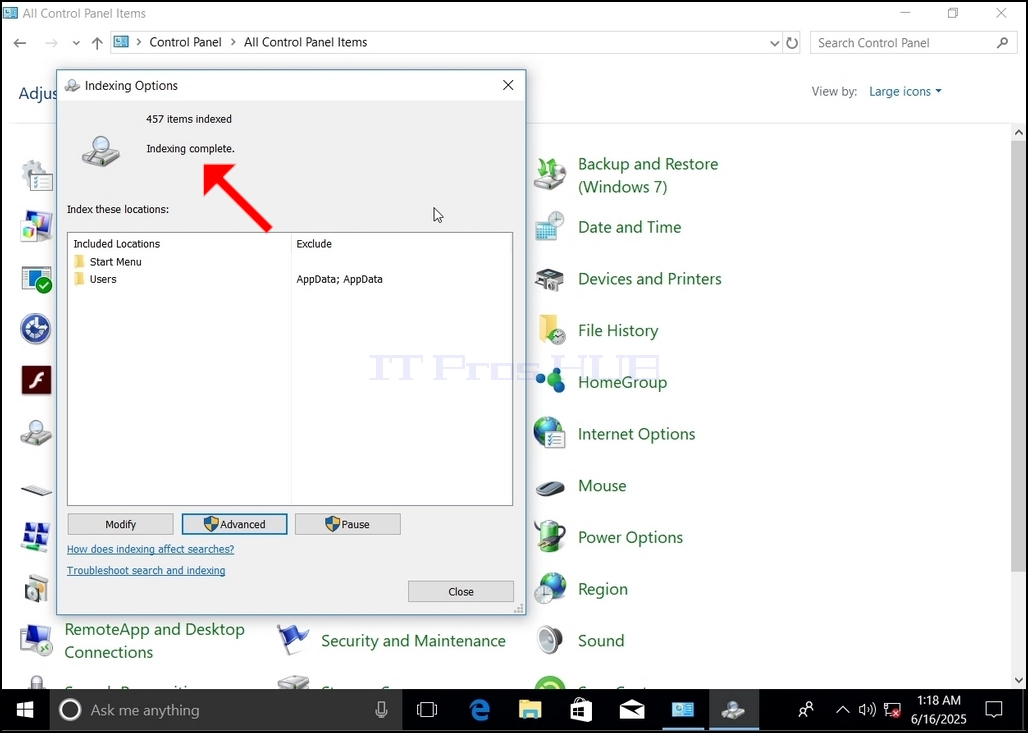1028x733 pixels.
Task: Click the scrollbar up arrow
Action: tap(1019, 132)
